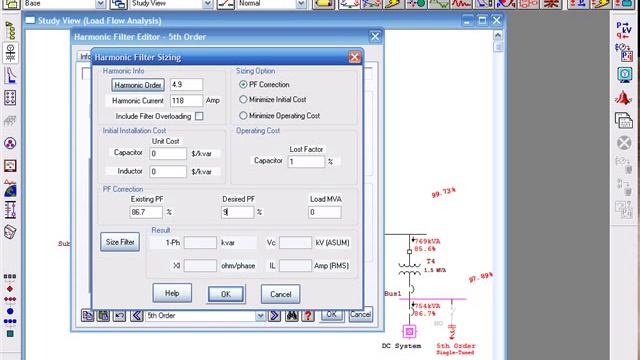This screenshot has height=360, width=640.
Task: Open the load flow display options icon
Action: (x=624, y=53)
